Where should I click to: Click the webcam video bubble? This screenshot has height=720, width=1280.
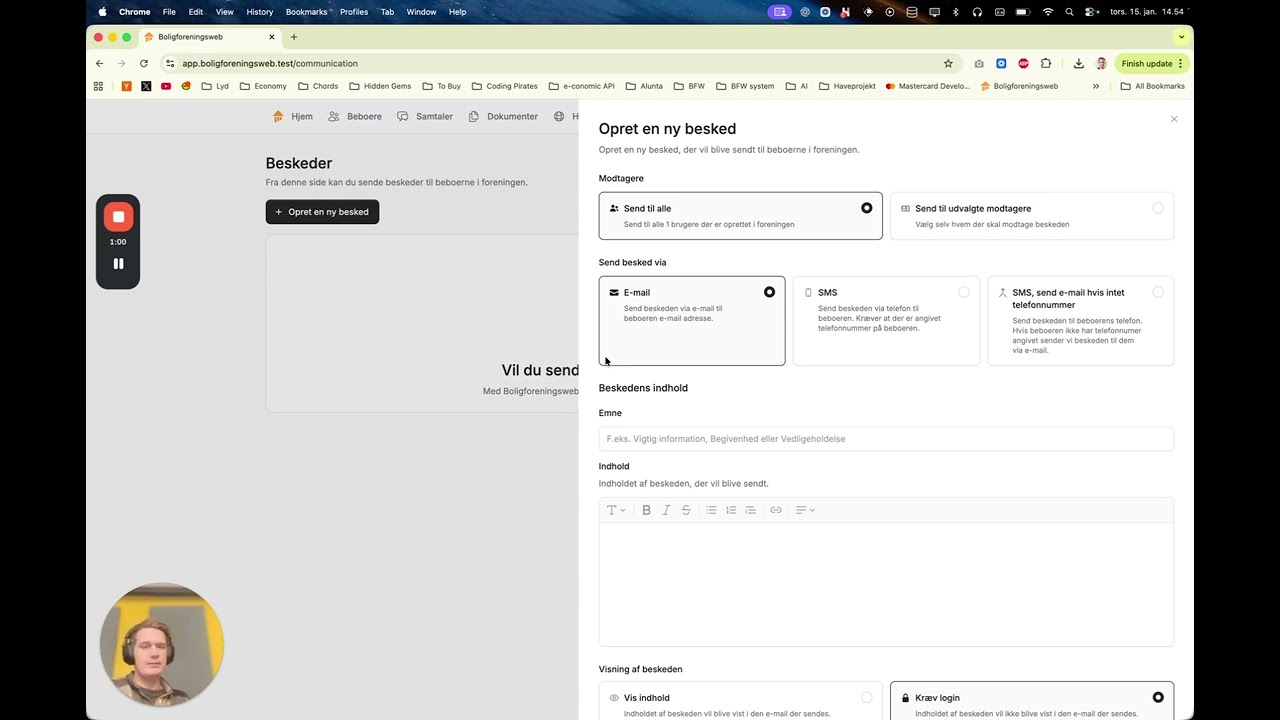point(161,644)
